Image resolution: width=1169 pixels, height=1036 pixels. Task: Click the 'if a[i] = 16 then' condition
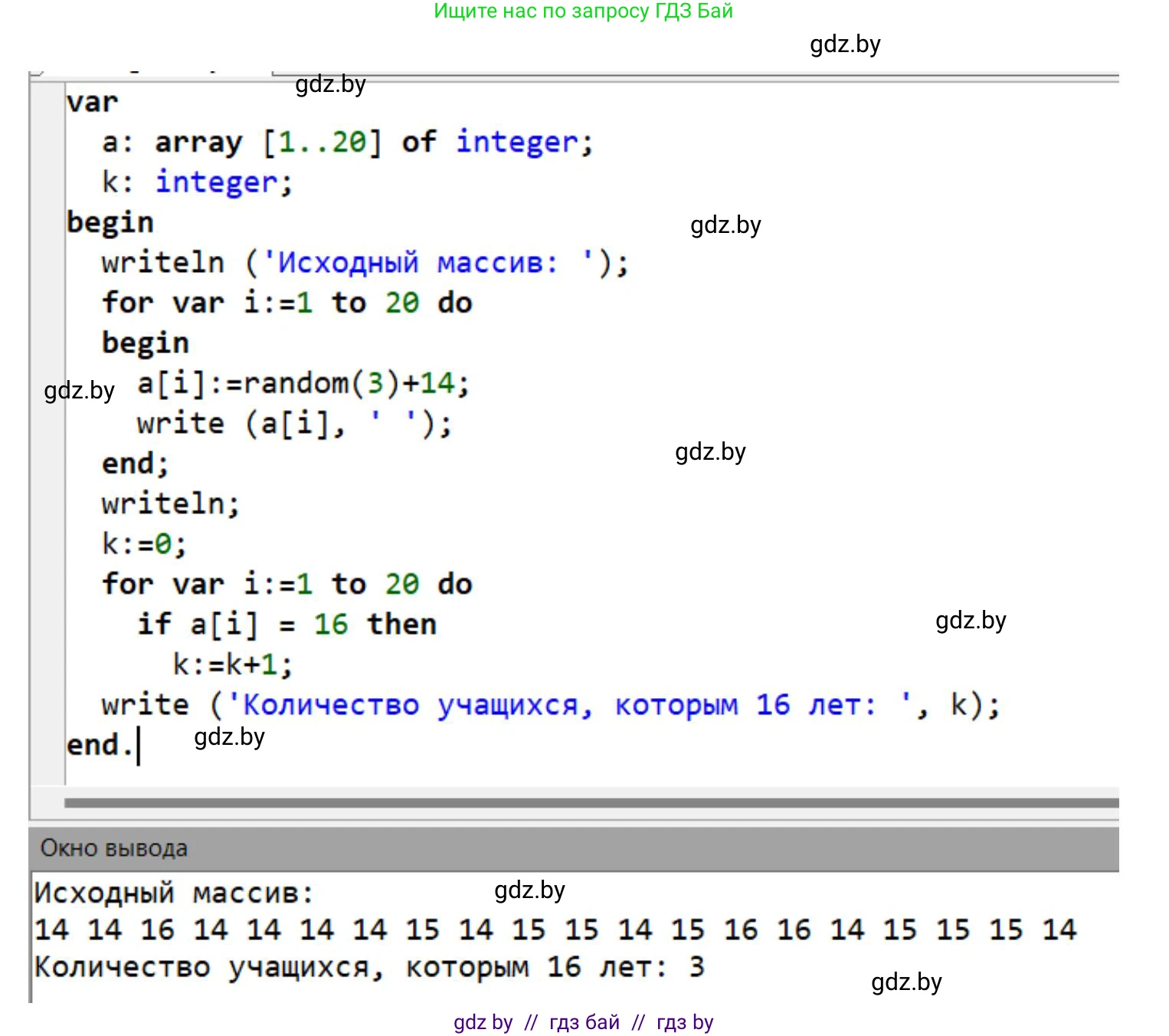tap(287, 625)
